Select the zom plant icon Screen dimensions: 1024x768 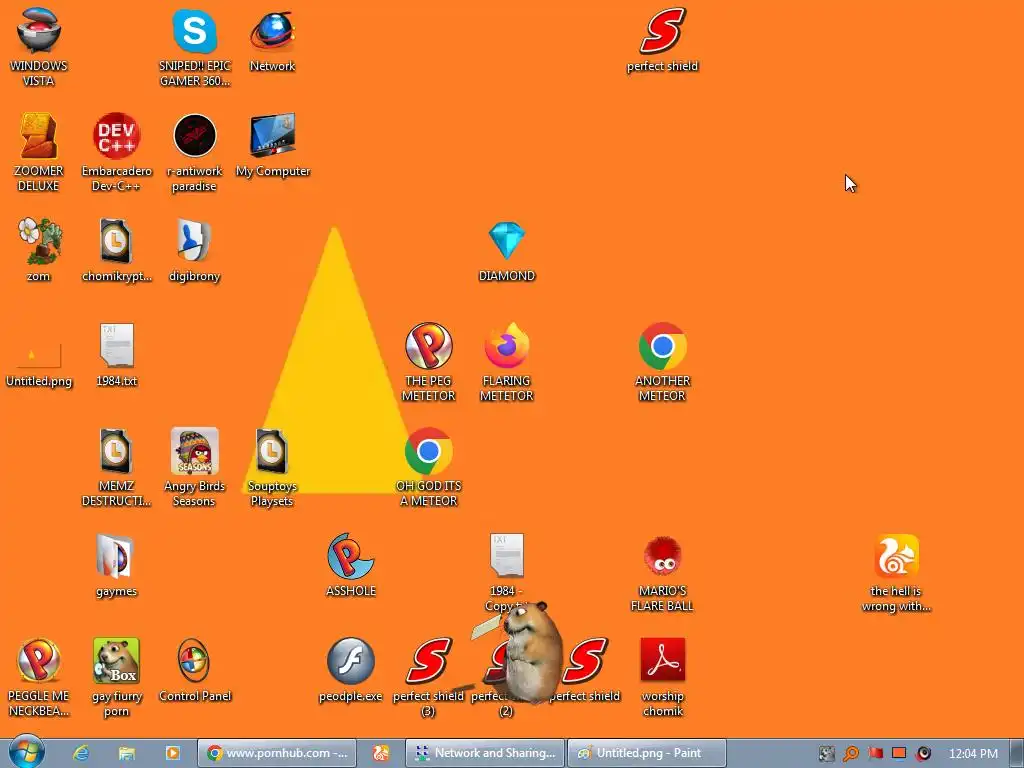point(39,249)
